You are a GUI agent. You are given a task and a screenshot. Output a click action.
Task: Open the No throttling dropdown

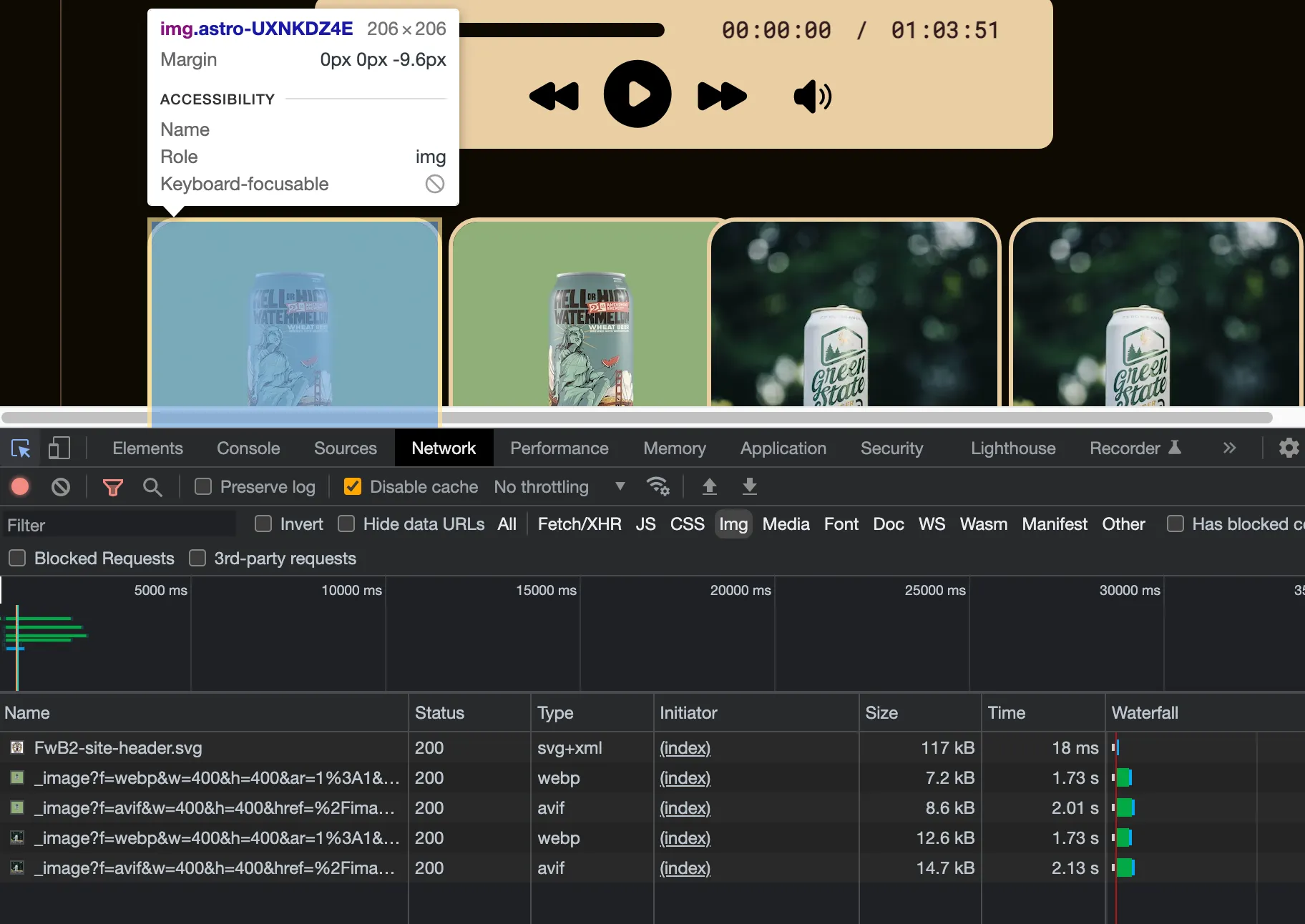[560, 487]
